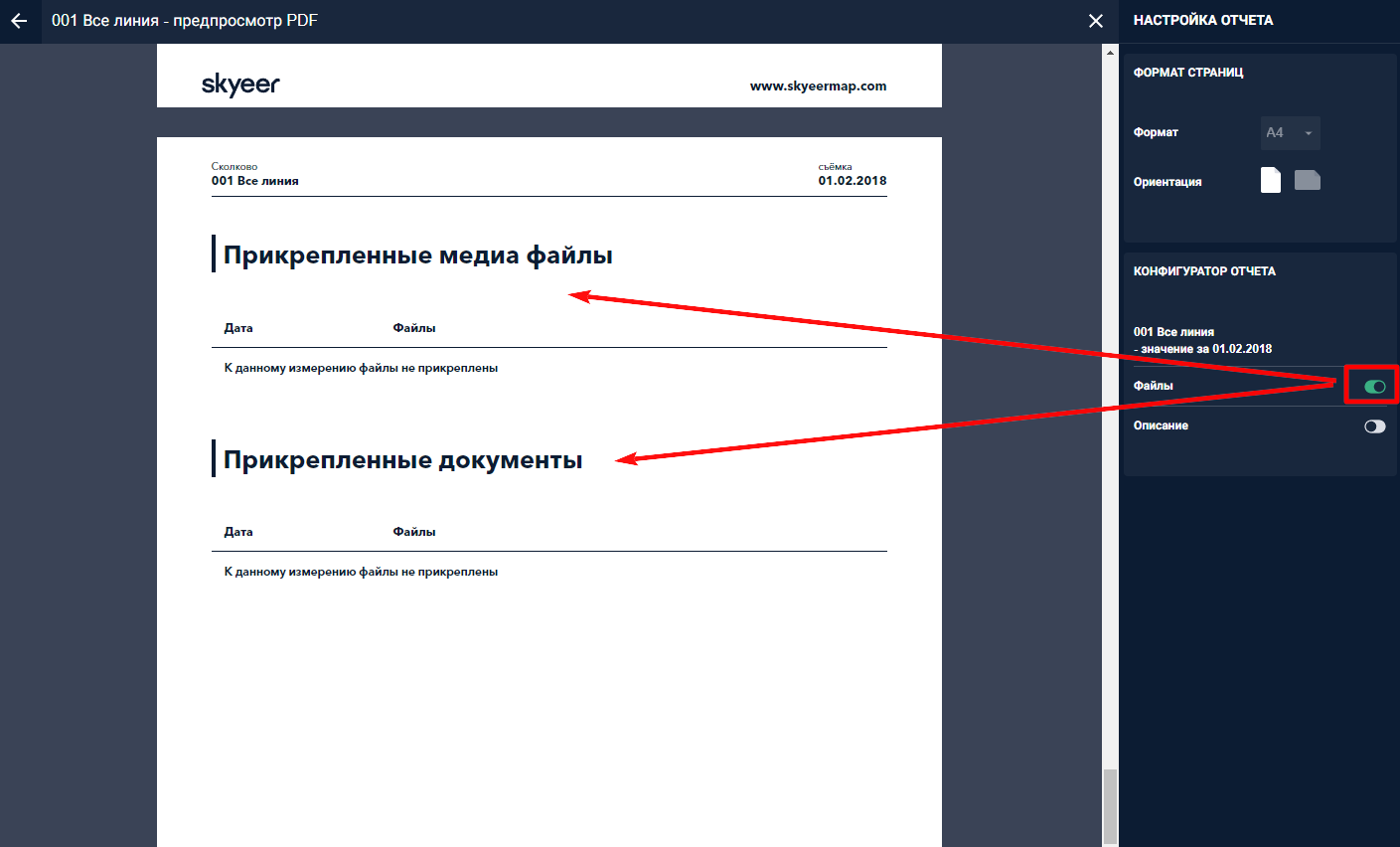Select portrait page orientation icon
Image resolution: width=1400 pixels, height=847 pixels.
1270,180
